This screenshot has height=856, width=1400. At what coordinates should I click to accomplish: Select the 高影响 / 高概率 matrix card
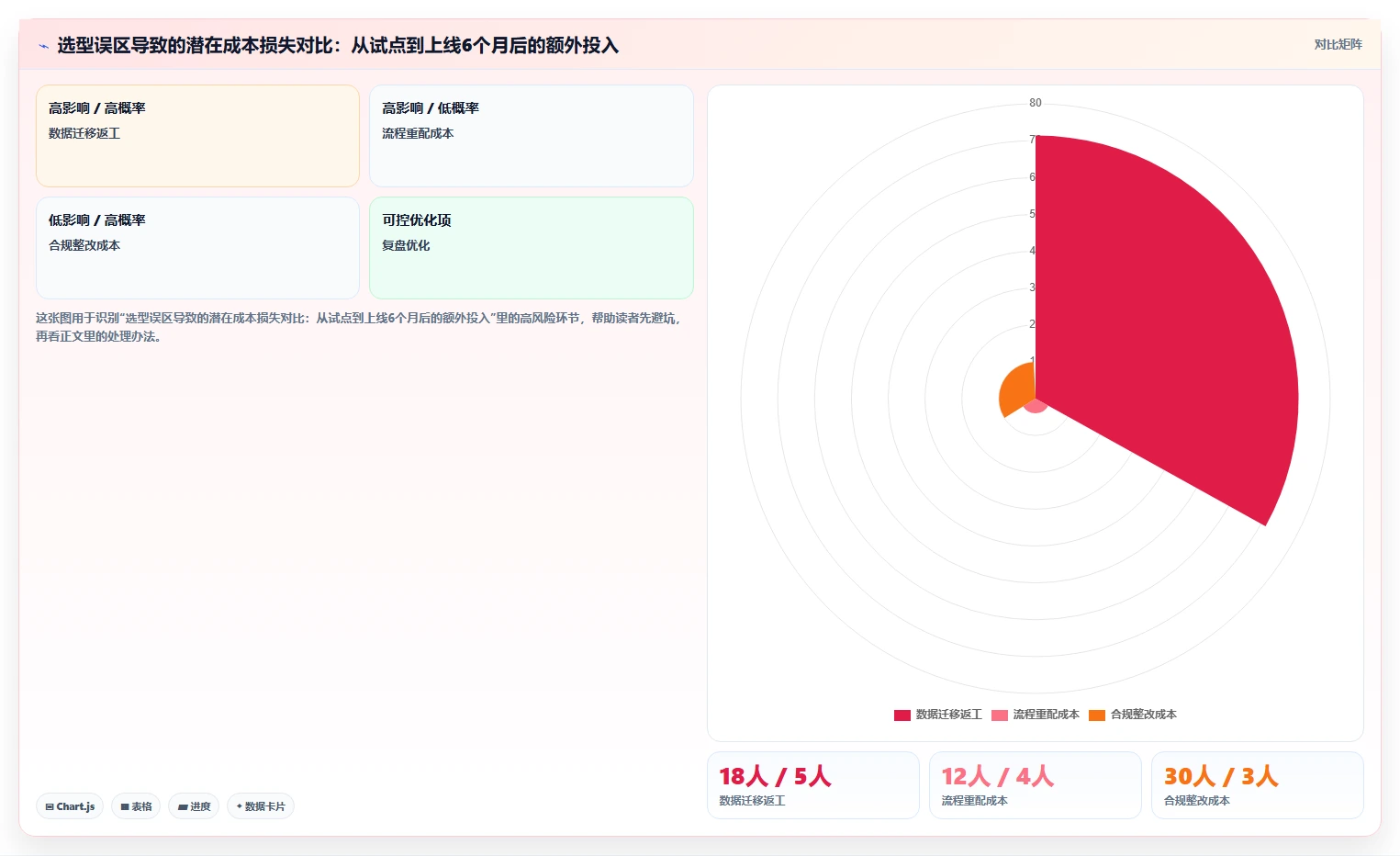pos(197,136)
